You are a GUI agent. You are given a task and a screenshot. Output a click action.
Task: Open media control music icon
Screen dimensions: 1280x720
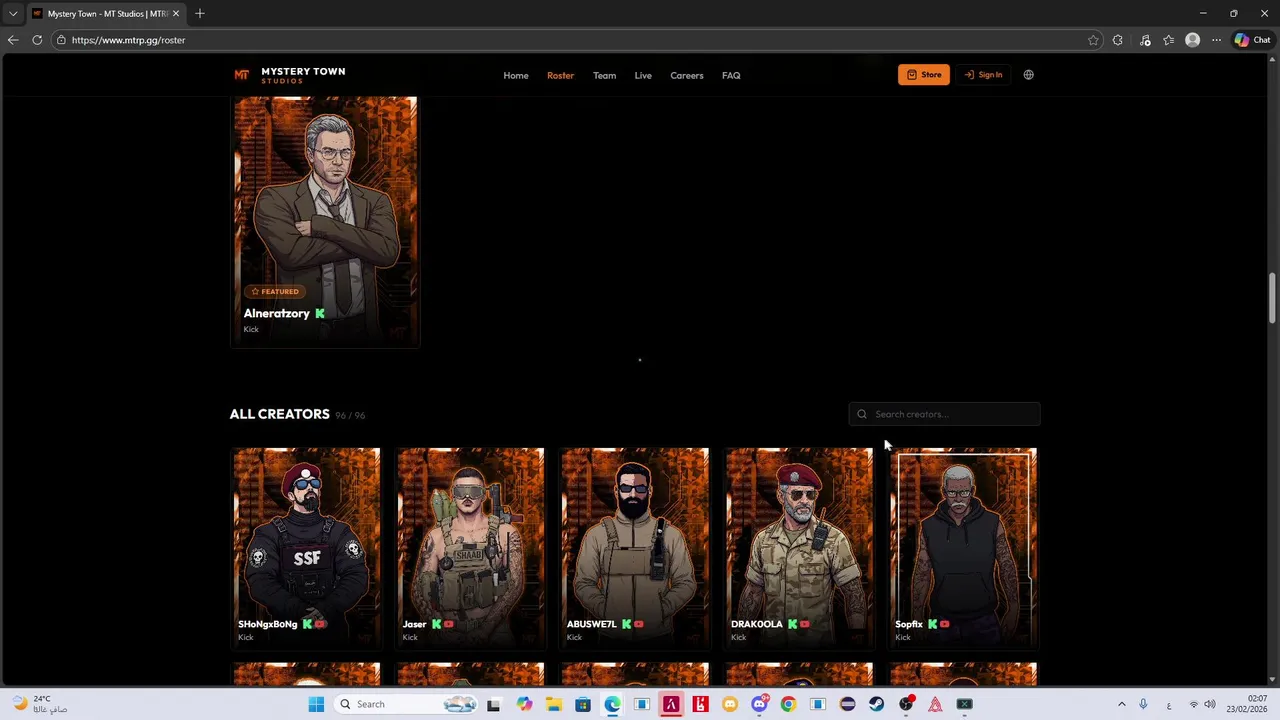pyautogui.click(x=1145, y=40)
